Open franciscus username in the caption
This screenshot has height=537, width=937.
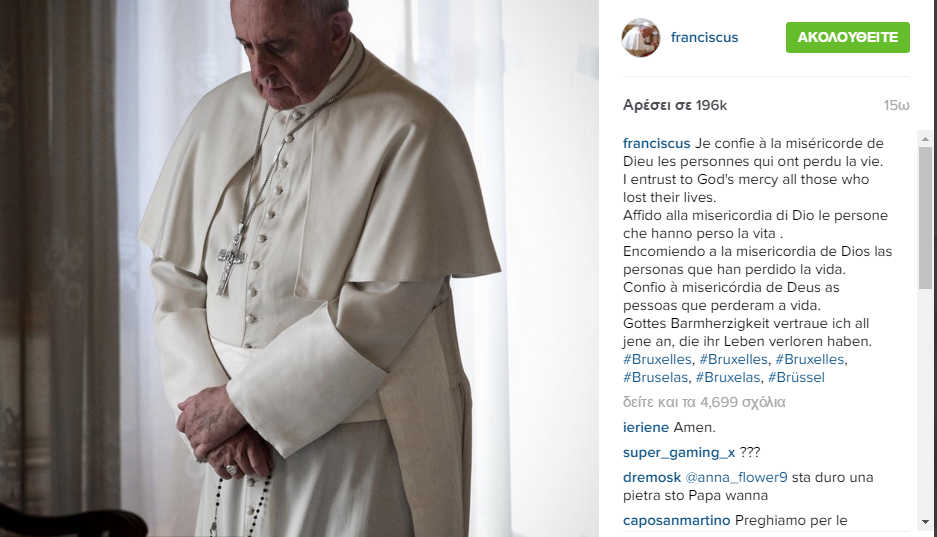[656, 144]
